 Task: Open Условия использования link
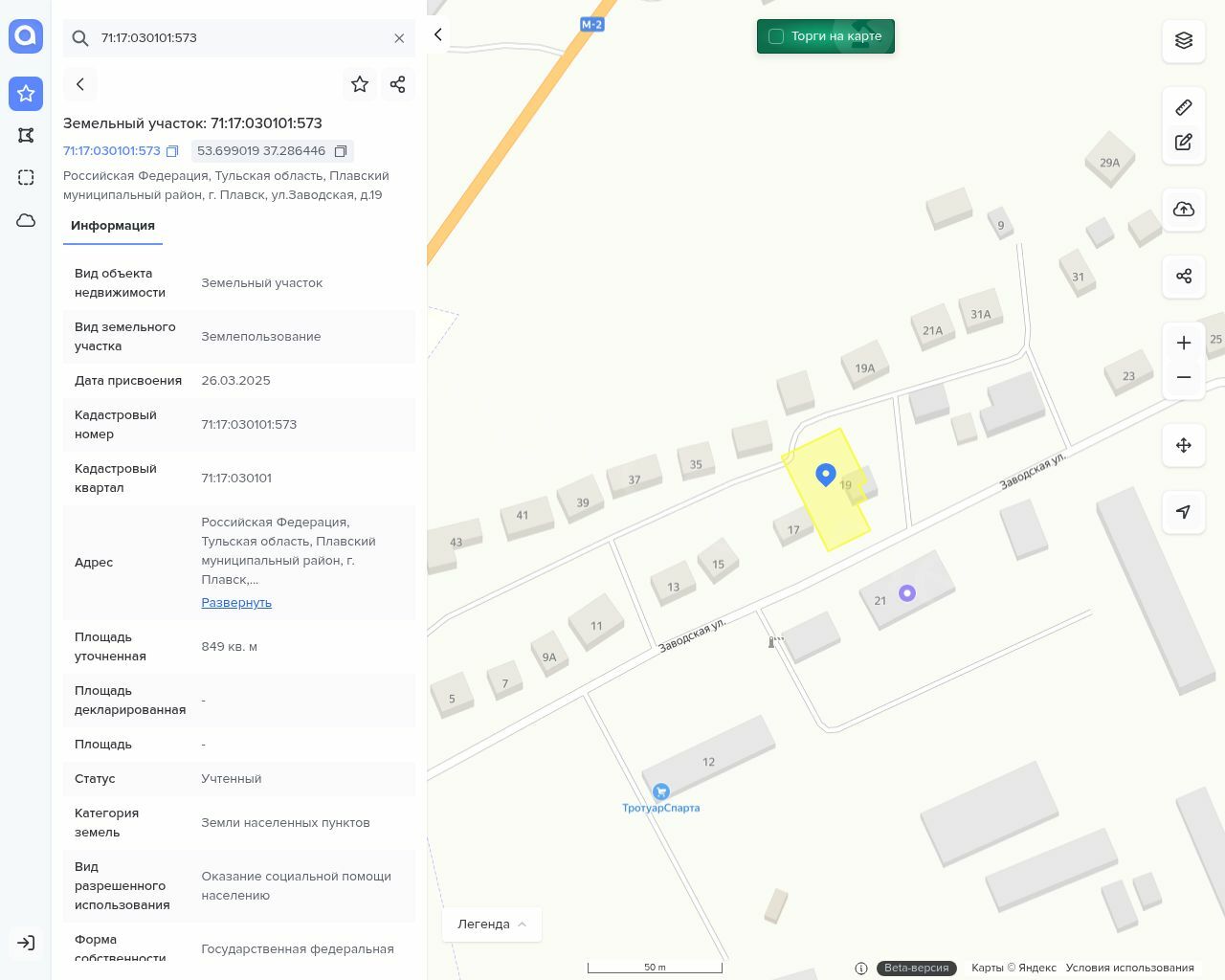point(1129,968)
